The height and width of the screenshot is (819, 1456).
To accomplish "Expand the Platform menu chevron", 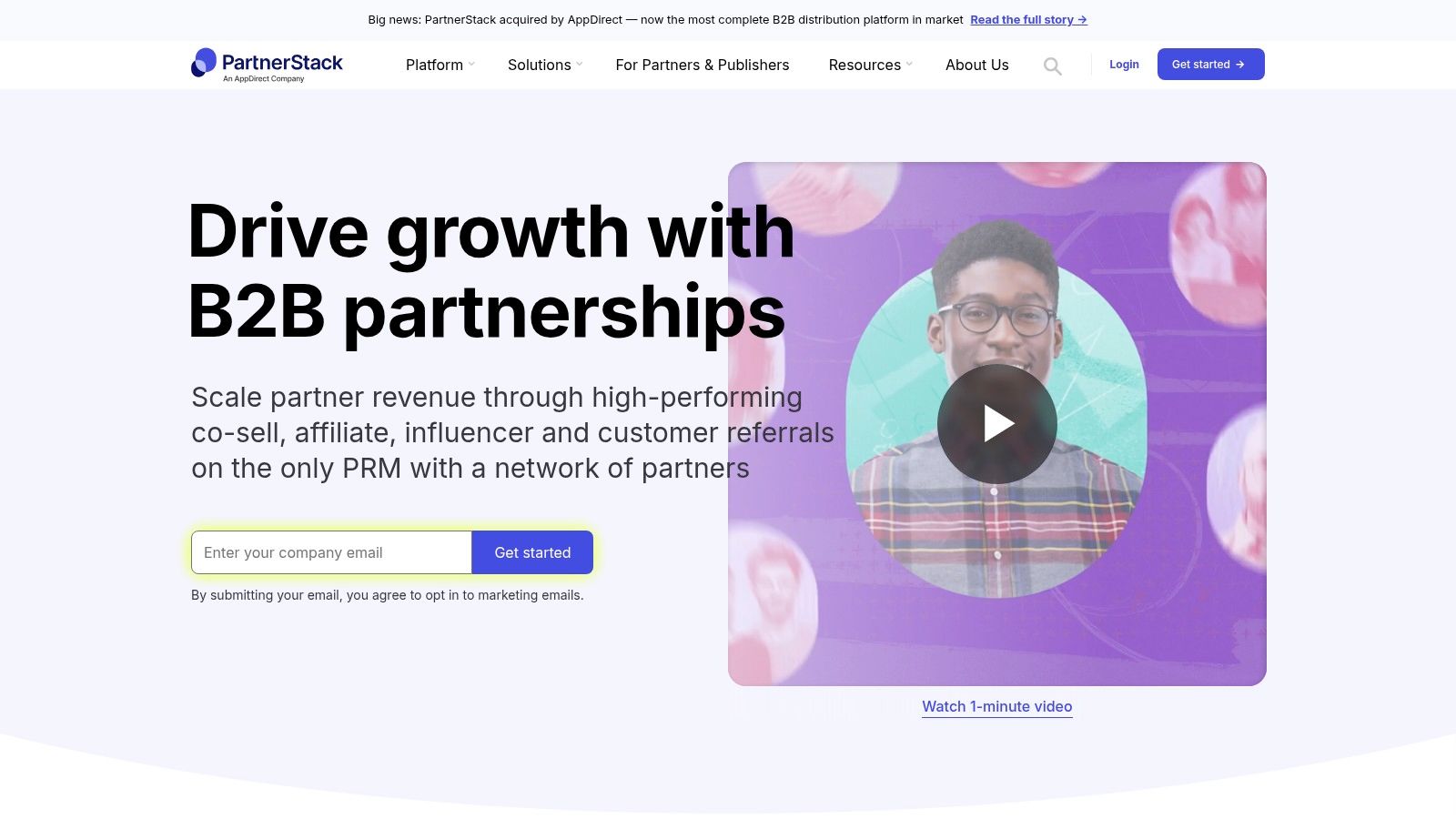I will coord(471,65).
